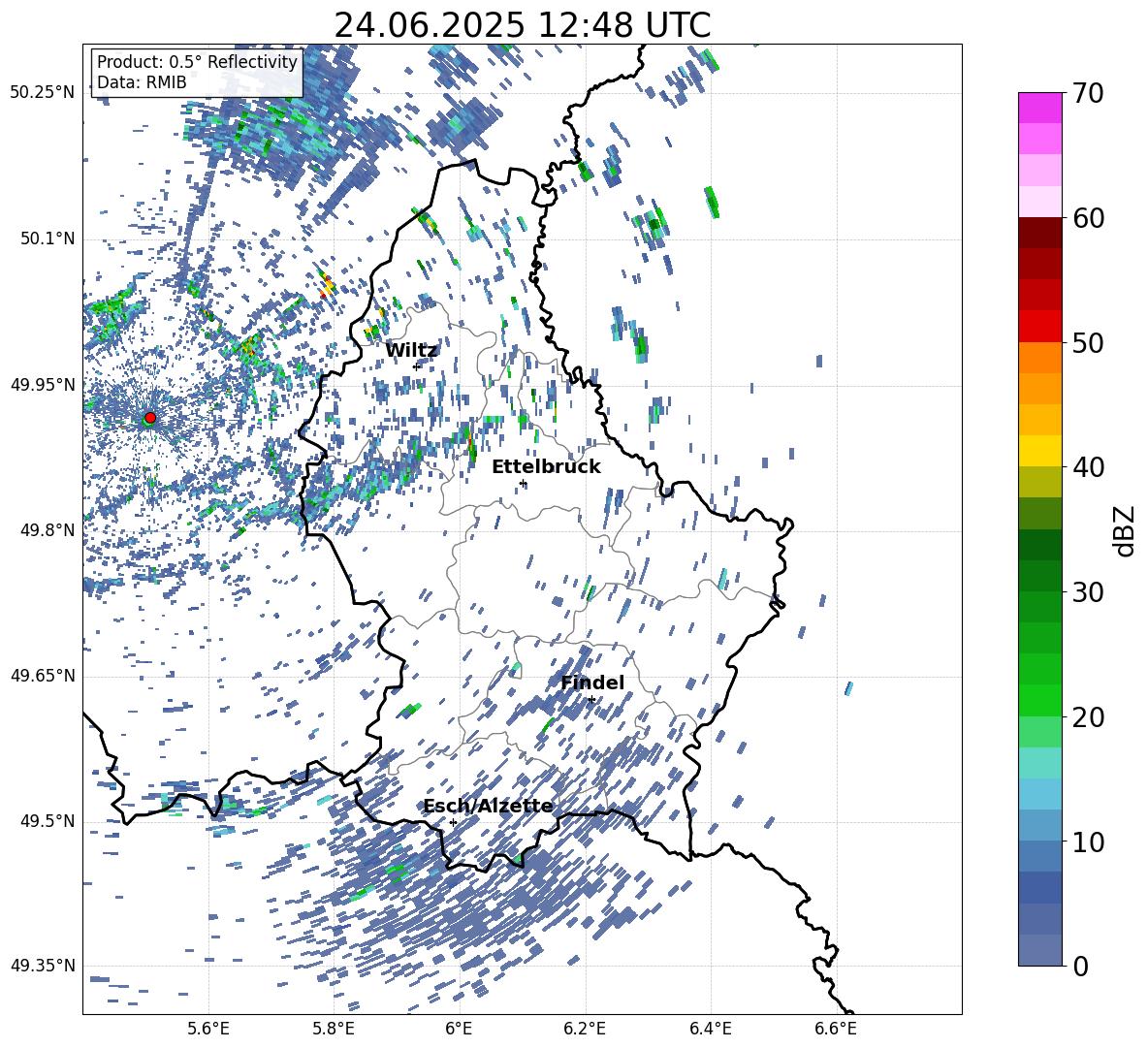Viewport: 1148px width, 1048px height.
Task: Click the 5.6°E longitude label
Action: [208, 1029]
